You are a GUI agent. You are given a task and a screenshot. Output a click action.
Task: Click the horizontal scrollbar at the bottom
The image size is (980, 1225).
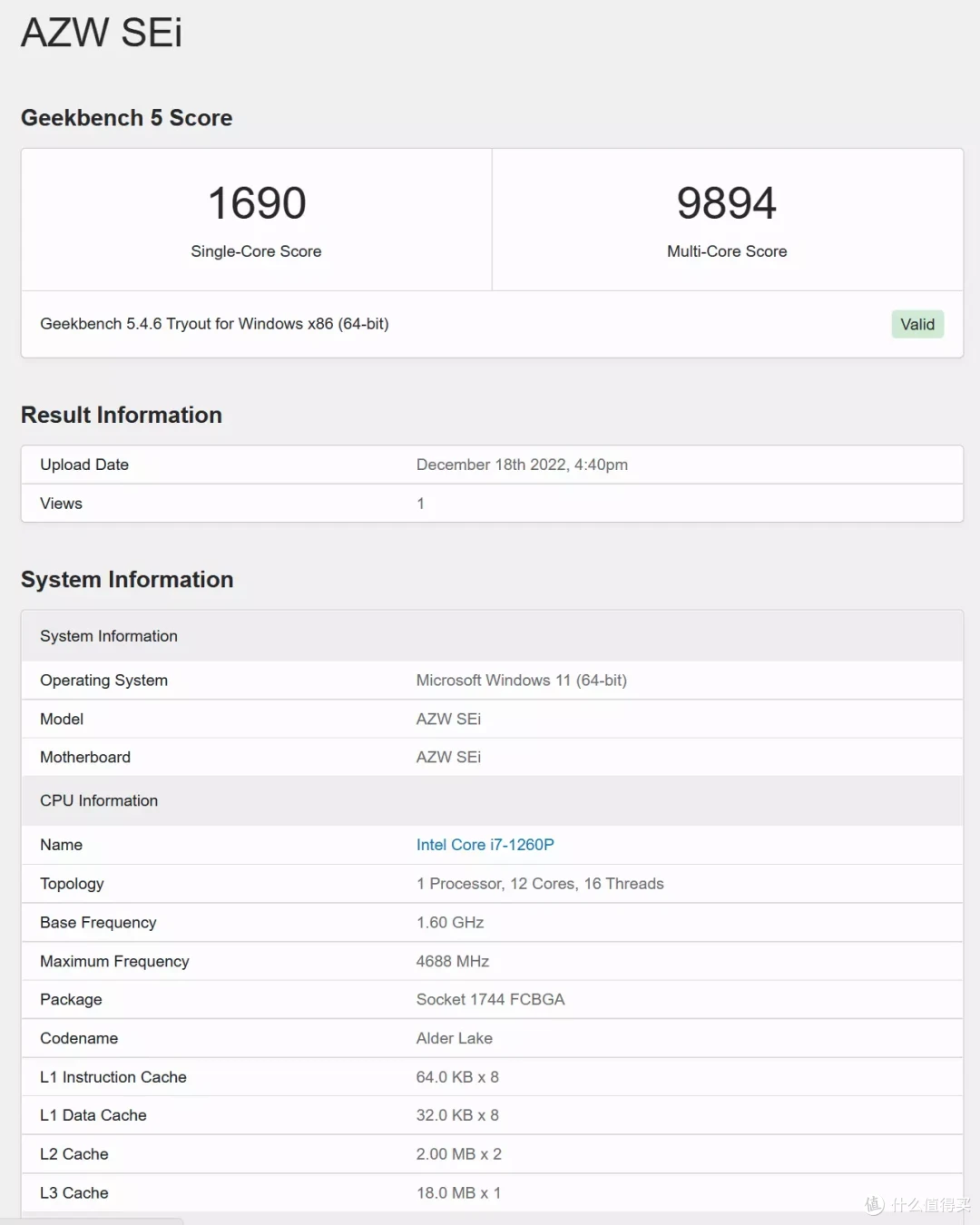(x=100, y=1220)
